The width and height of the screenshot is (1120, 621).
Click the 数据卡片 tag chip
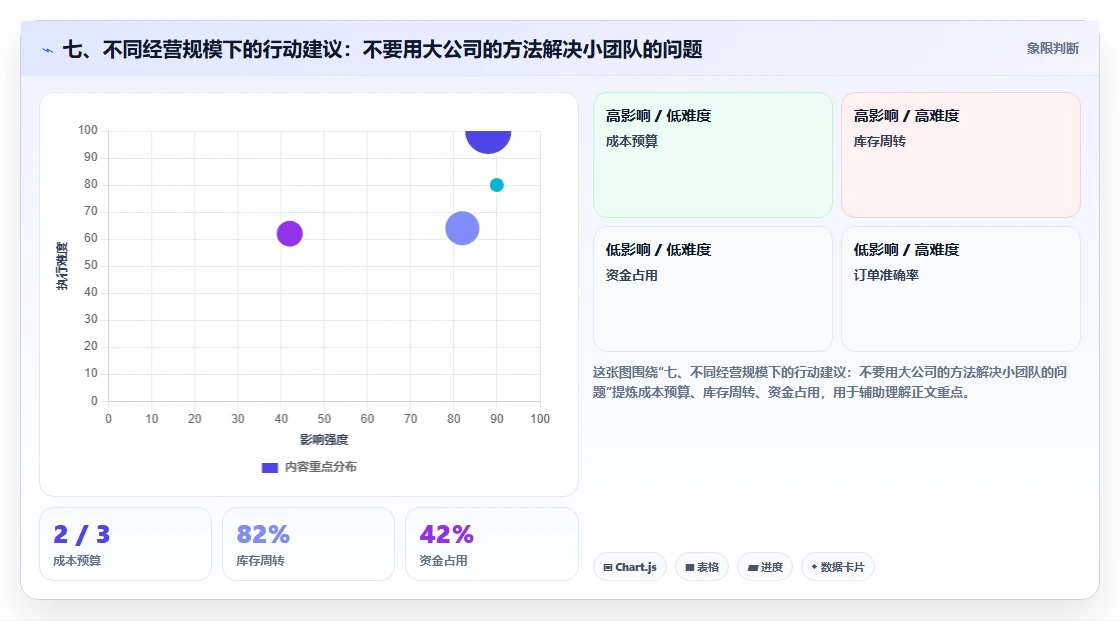(838, 567)
